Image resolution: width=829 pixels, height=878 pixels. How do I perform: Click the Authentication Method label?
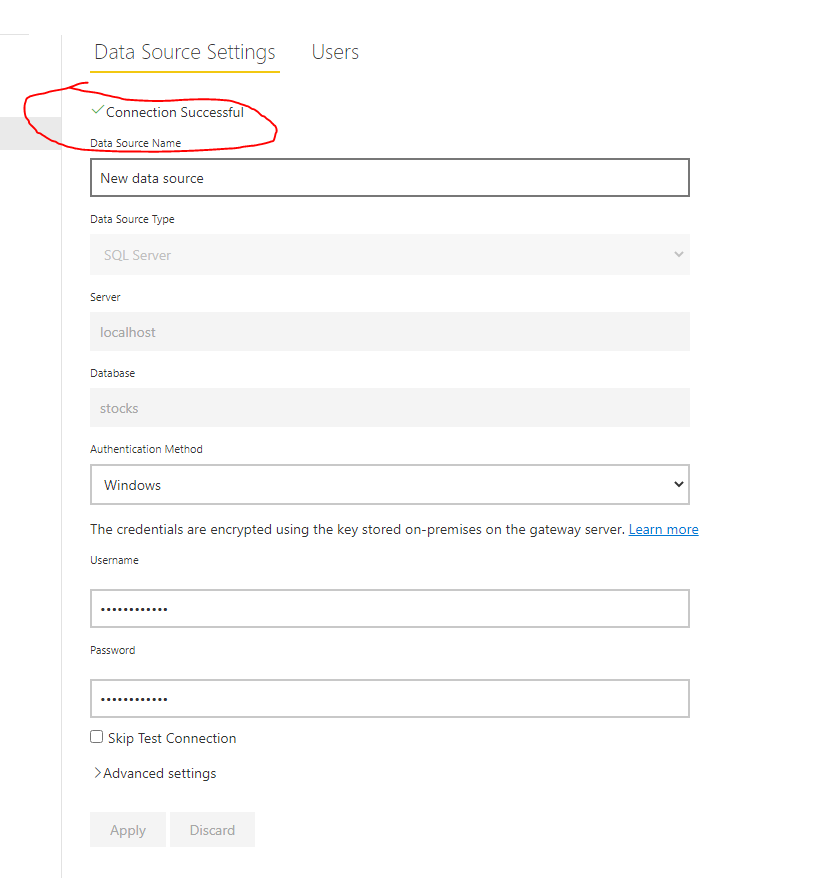(146, 449)
